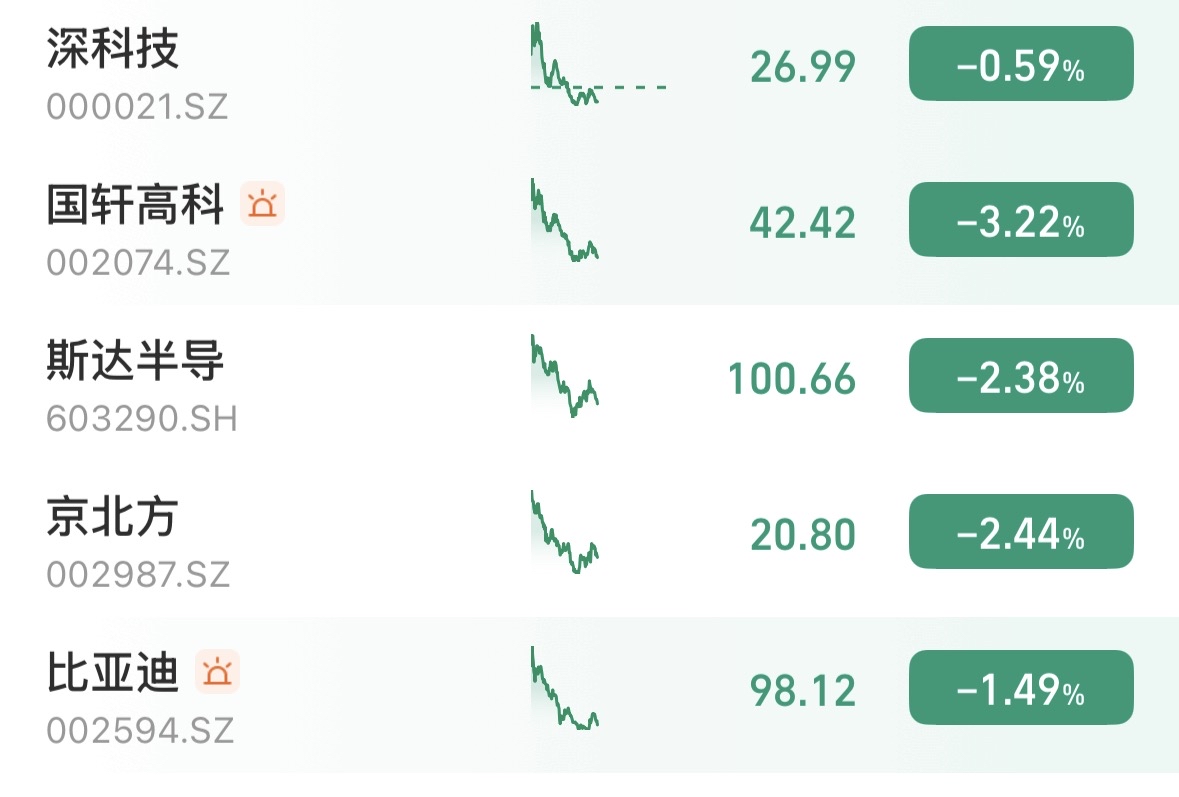Tap the -0.59% change button
The image size is (1179, 797).
tap(1020, 66)
